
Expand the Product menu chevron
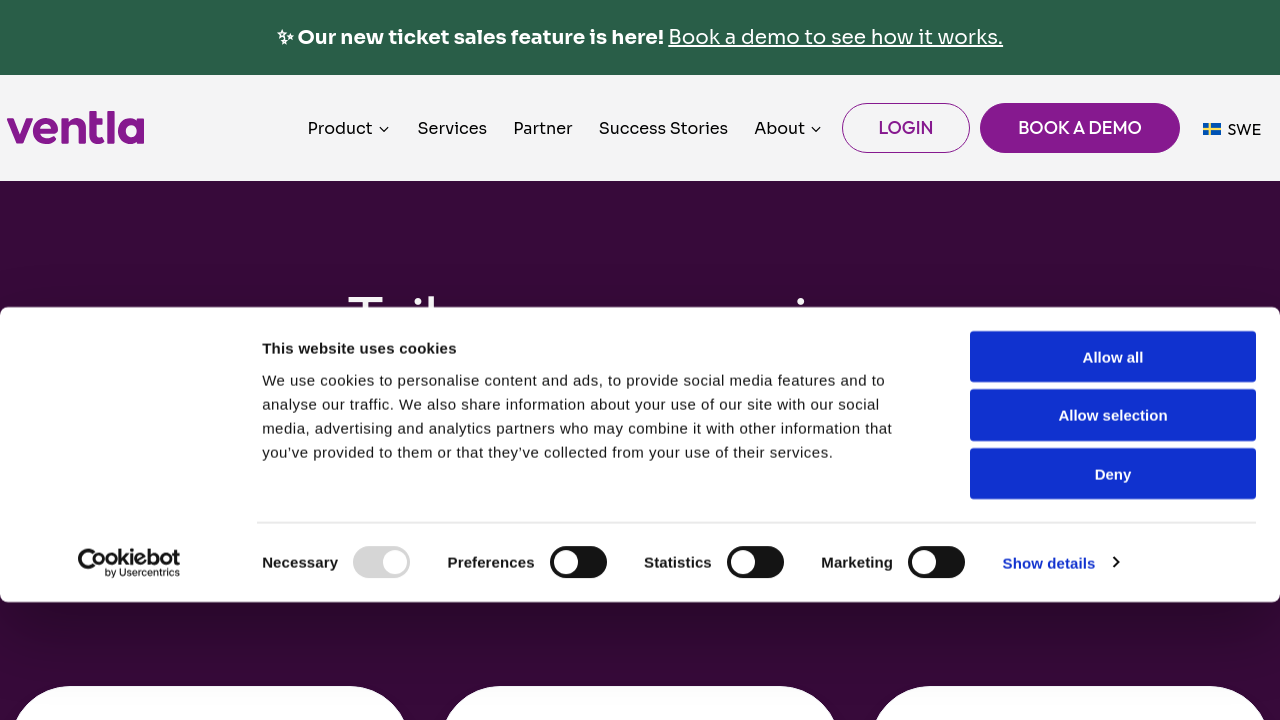(x=384, y=129)
